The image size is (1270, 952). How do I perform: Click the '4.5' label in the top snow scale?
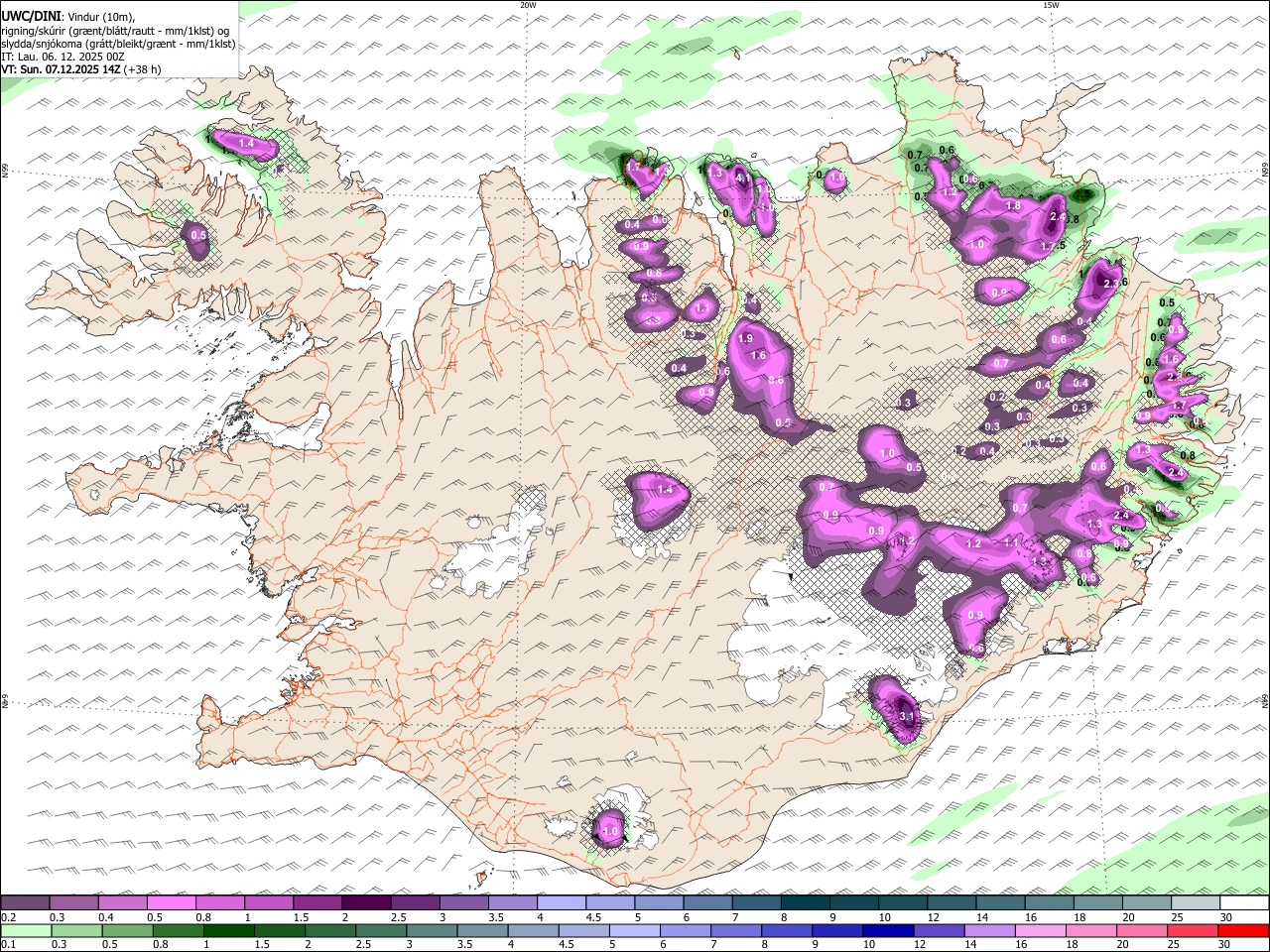pyautogui.click(x=593, y=917)
